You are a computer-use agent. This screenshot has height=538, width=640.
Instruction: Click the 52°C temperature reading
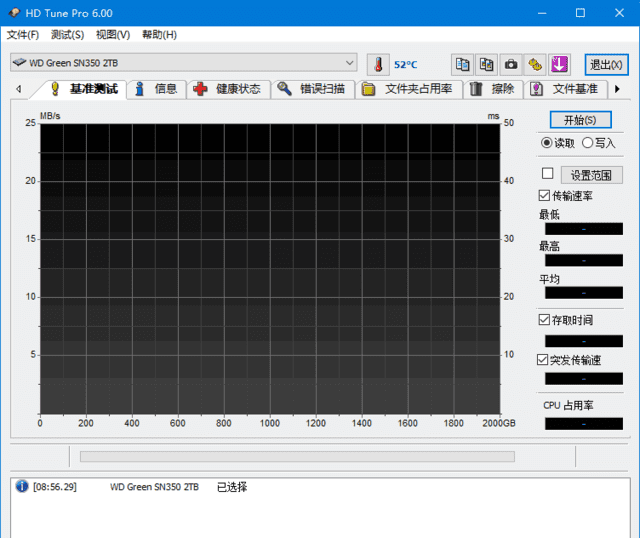point(406,65)
